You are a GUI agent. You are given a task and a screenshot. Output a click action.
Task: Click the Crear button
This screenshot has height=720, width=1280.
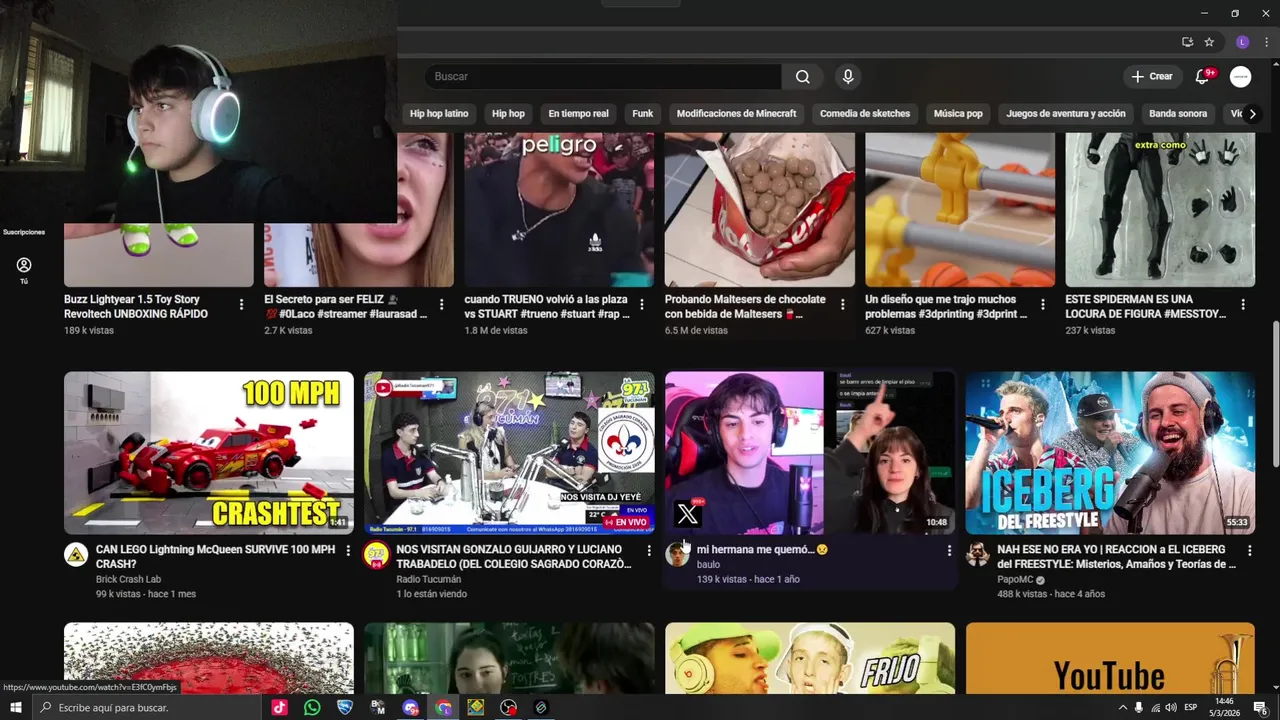1151,77
